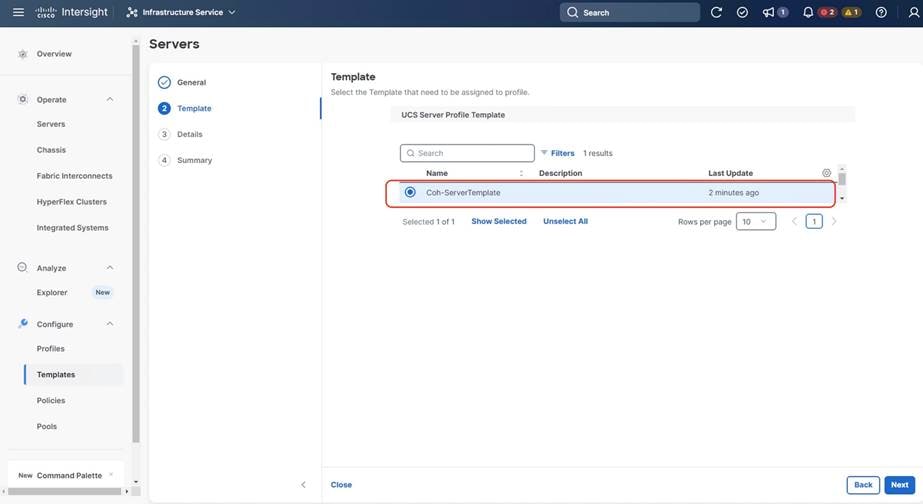The height and width of the screenshot is (504, 923).
Task: Click page number 1
Action: [x=814, y=221]
